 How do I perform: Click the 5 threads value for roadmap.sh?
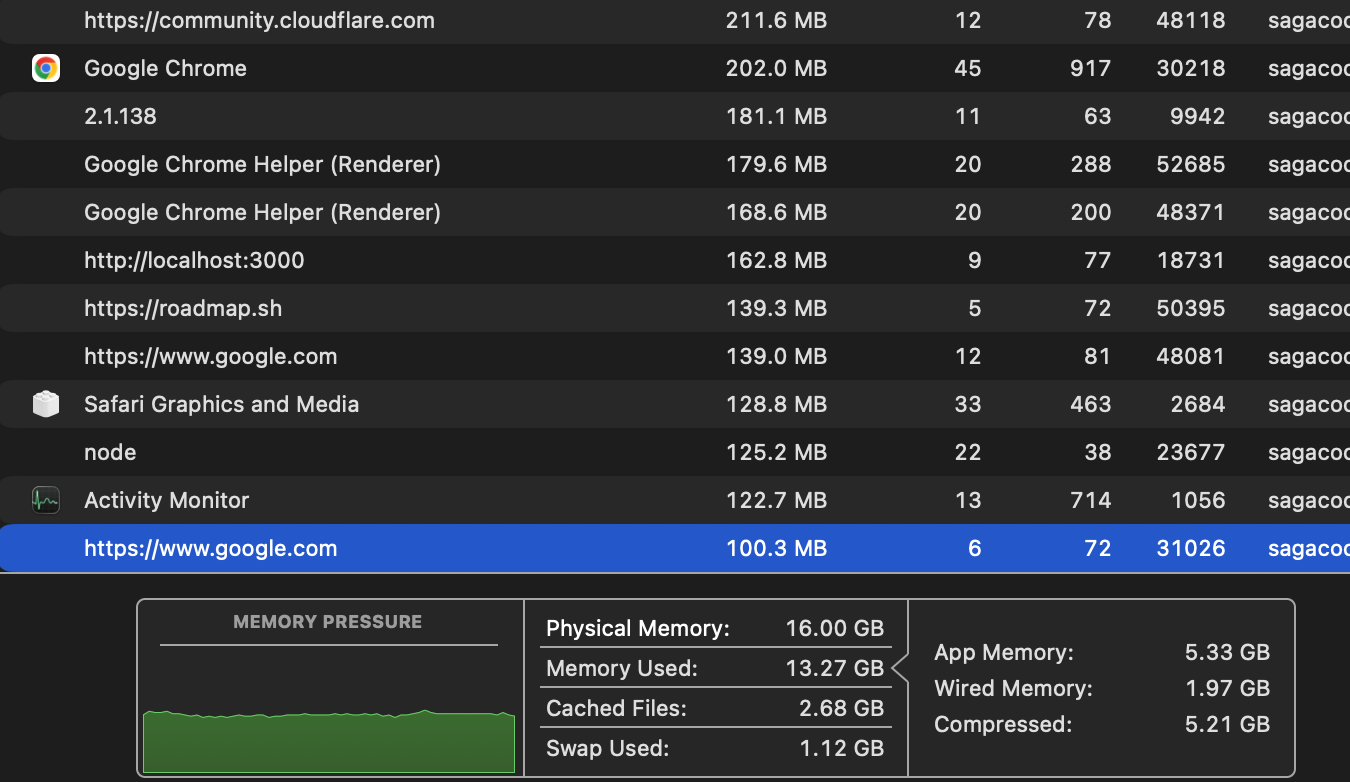click(975, 308)
